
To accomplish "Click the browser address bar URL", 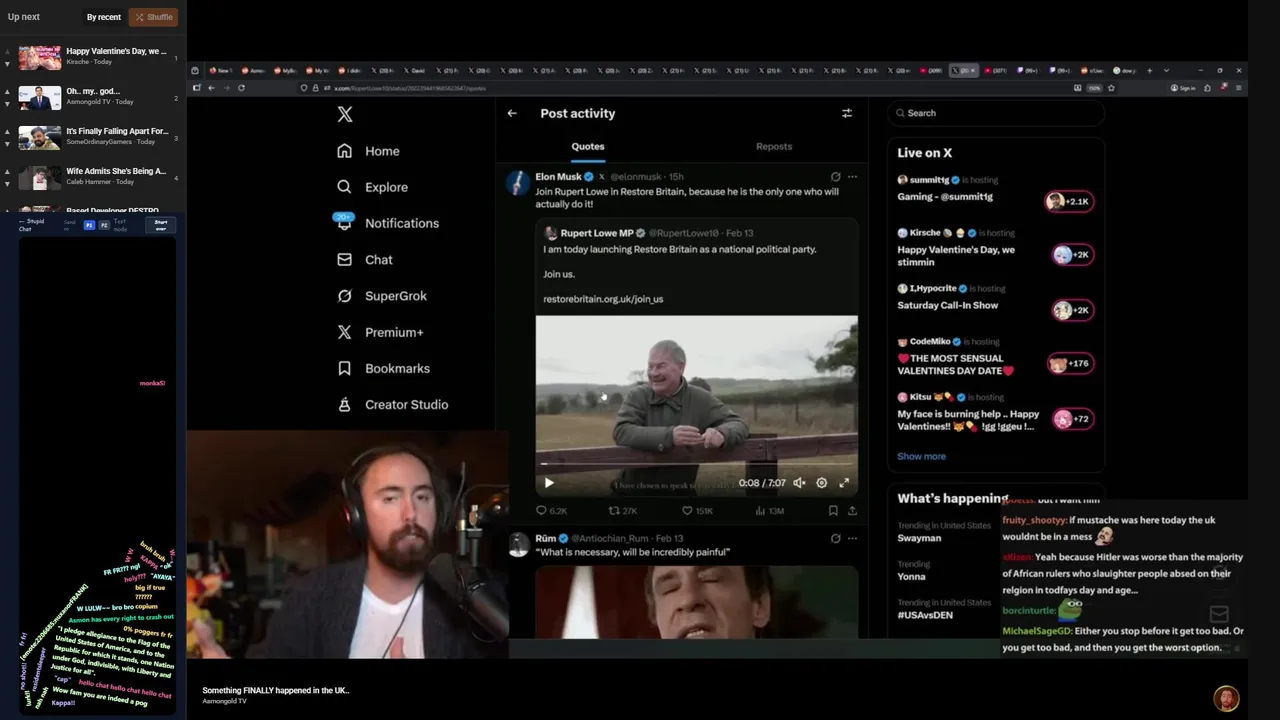I will coord(411,88).
